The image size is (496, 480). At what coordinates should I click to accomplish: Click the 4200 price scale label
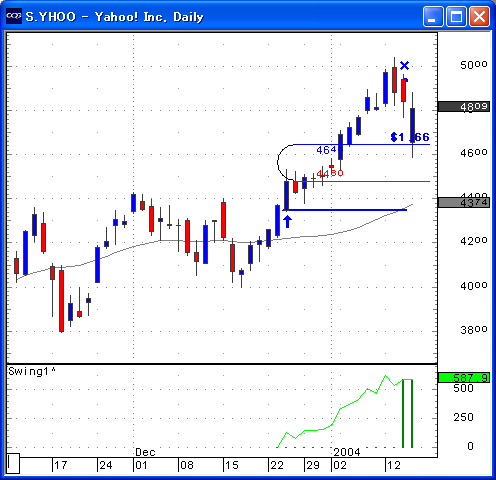coord(473,241)
